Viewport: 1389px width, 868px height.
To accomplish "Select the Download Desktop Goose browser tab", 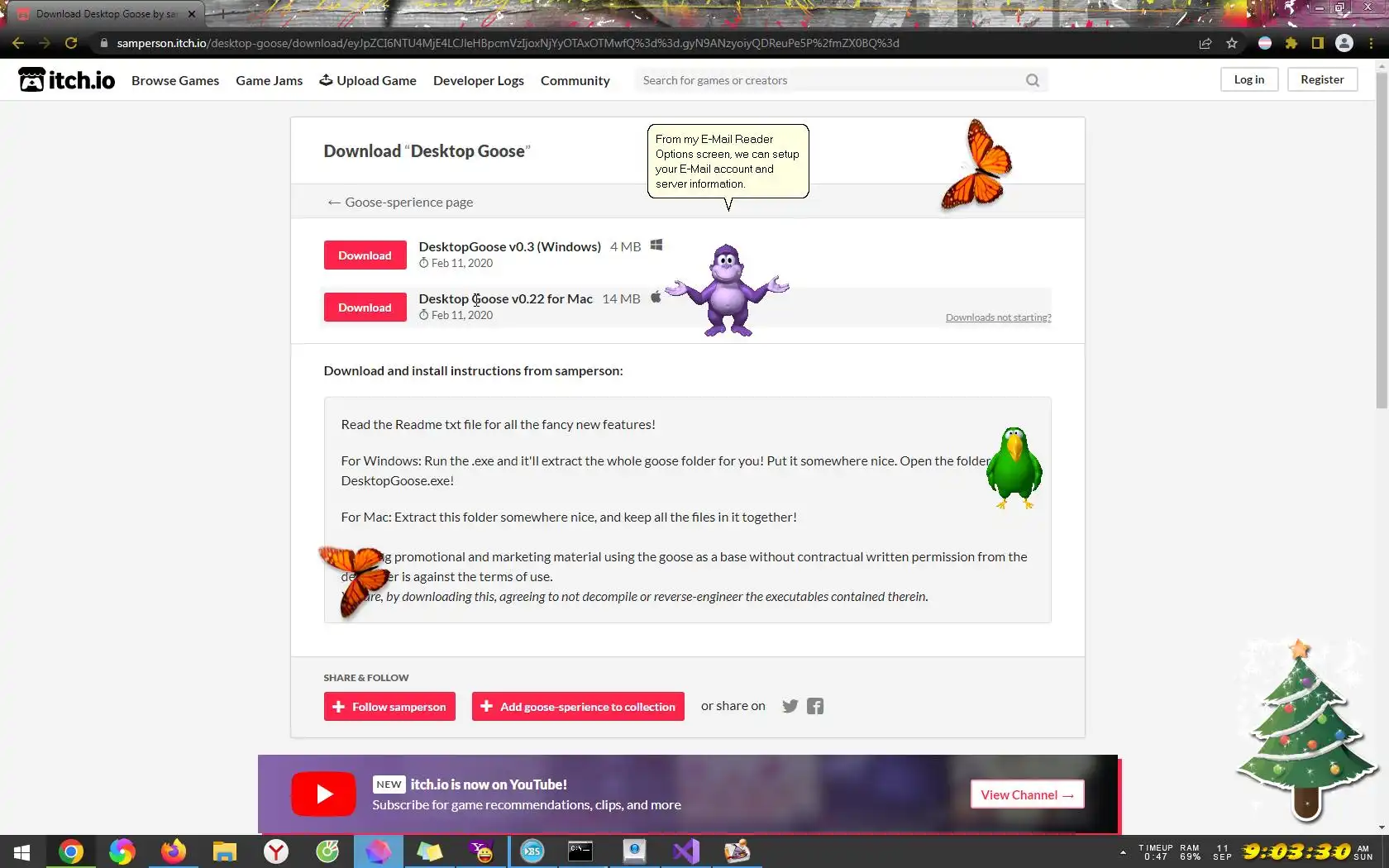I will [x=106, y=14].
